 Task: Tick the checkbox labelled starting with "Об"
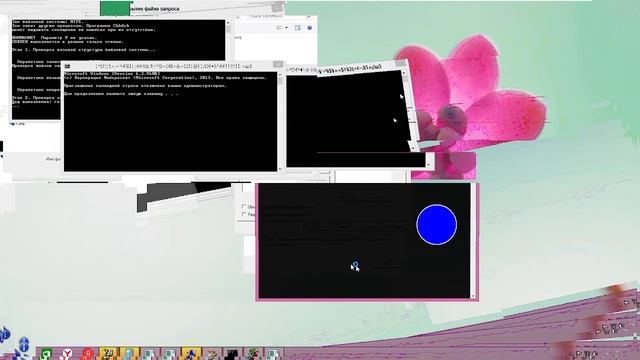coord(244,207)
